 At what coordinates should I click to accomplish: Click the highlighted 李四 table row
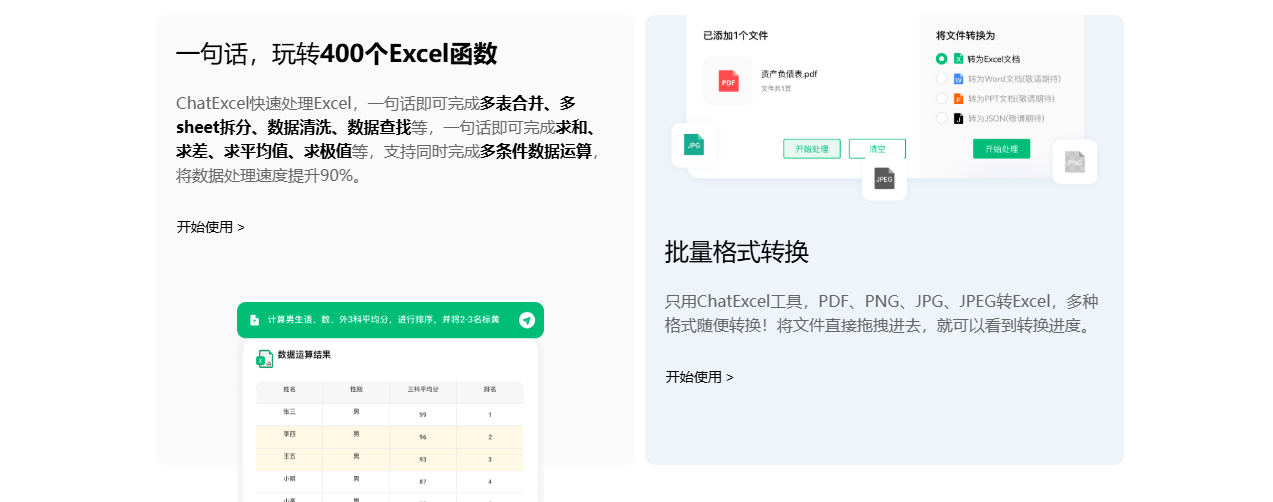(389, 436)
